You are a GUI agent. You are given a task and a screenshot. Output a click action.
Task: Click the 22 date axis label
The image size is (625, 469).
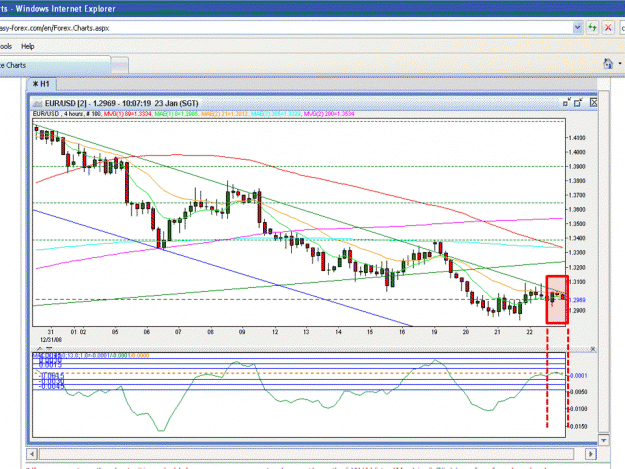point(529,332)
